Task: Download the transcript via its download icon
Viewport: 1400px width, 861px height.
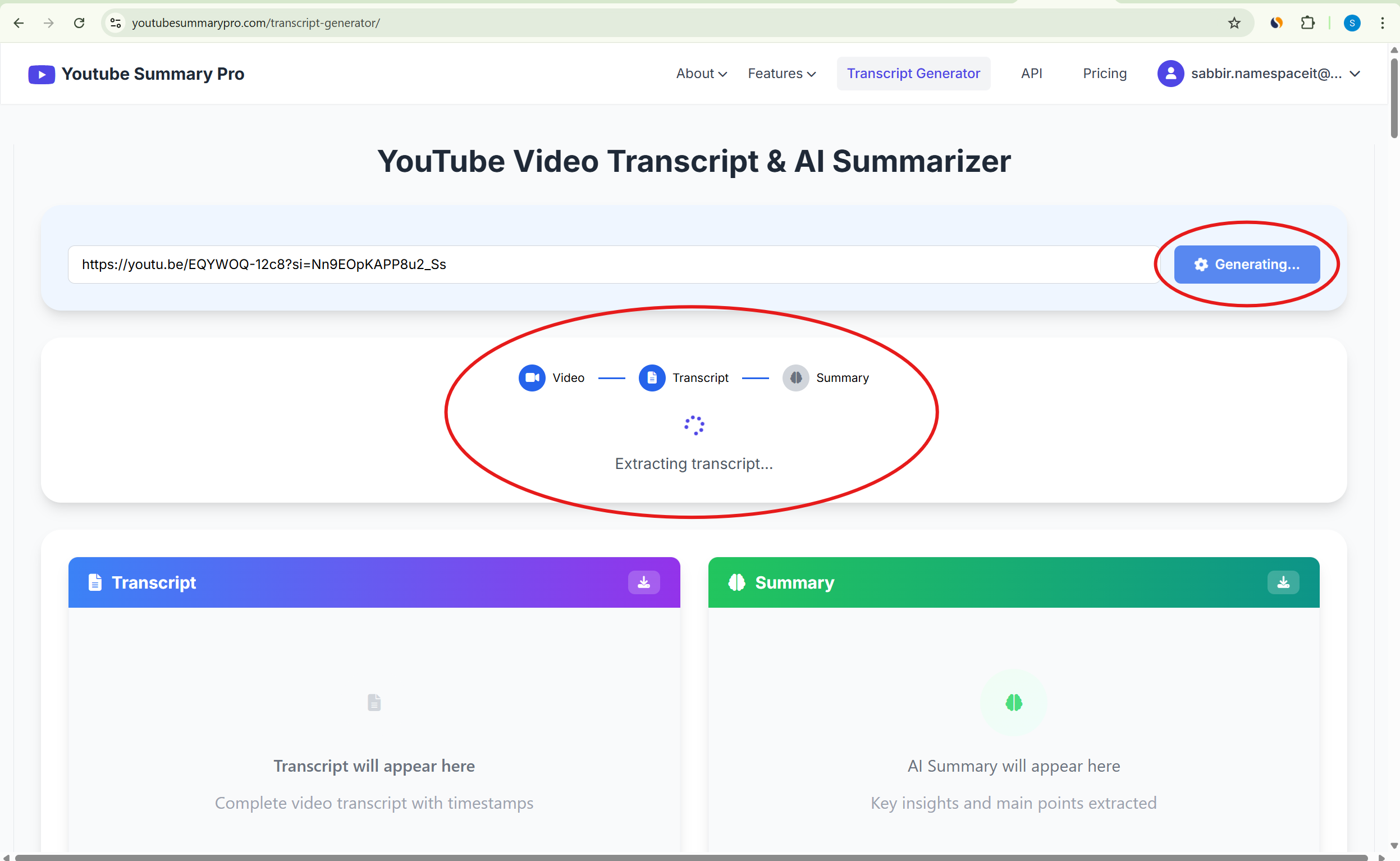Action: pyautogui.click(x=644, y=582)
